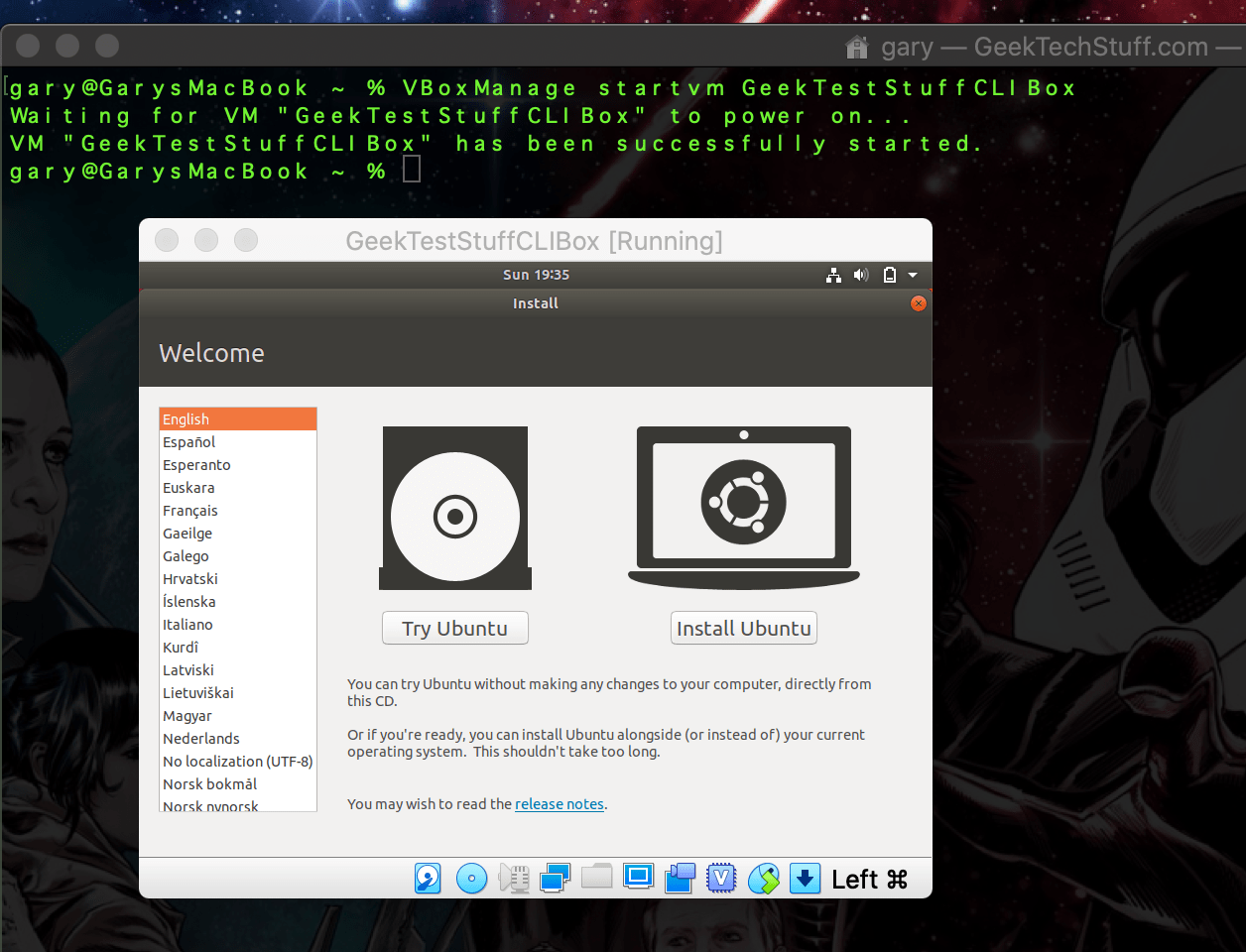Click the video recording icon in VM status bar

point(680,878)
